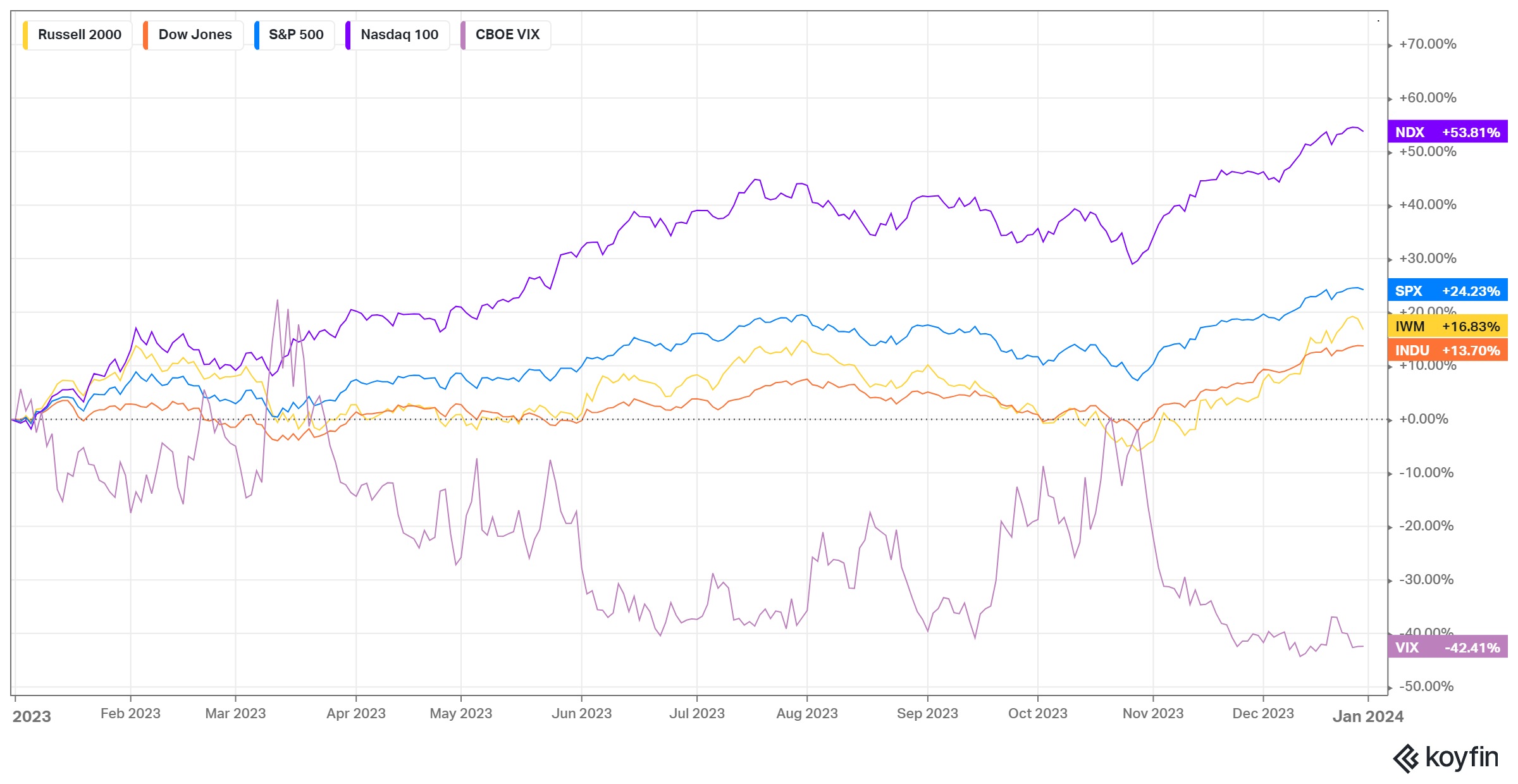Screen dimensions: 1518x784
Task: Toggle the S&P 500 legend chip
Action: pos(296,35)
